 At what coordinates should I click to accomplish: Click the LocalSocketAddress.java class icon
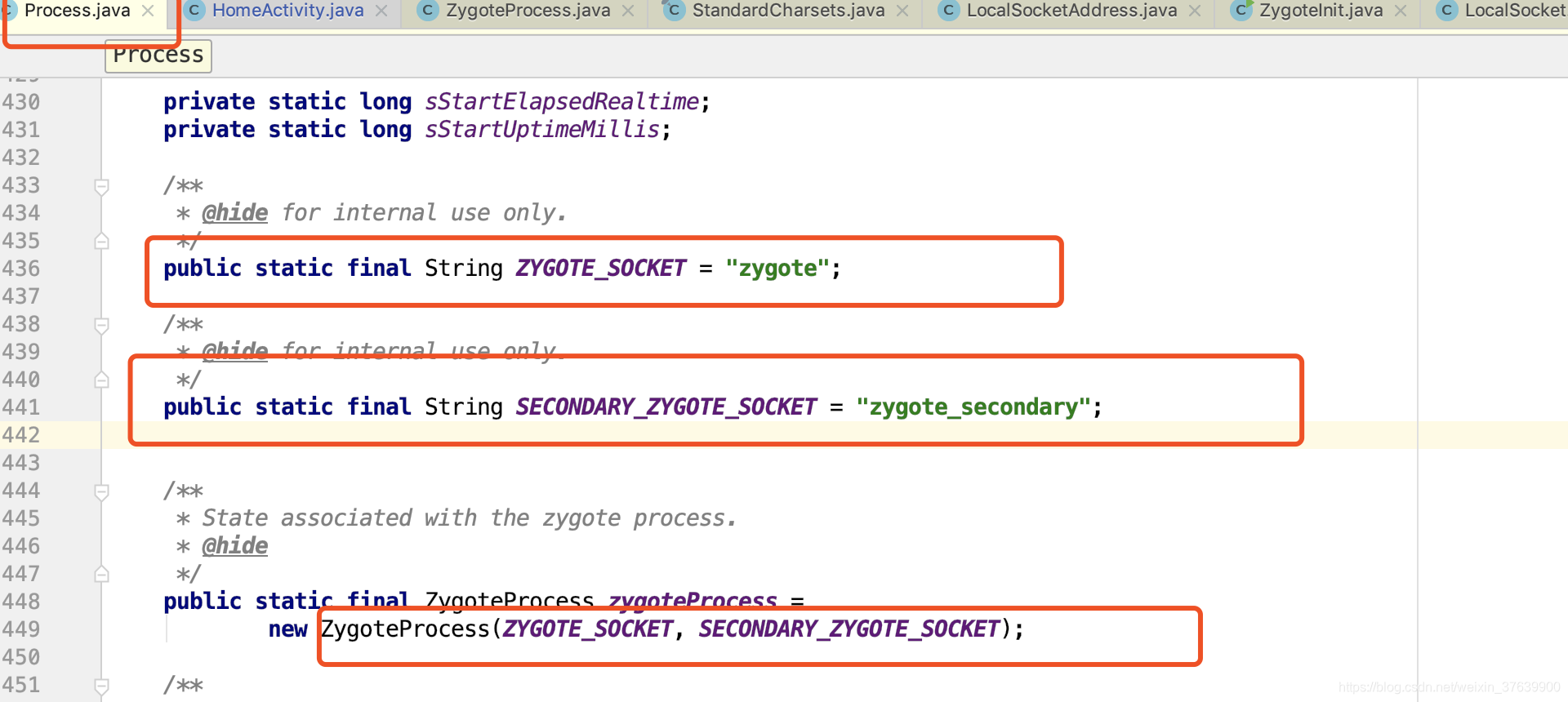point(948,11)
